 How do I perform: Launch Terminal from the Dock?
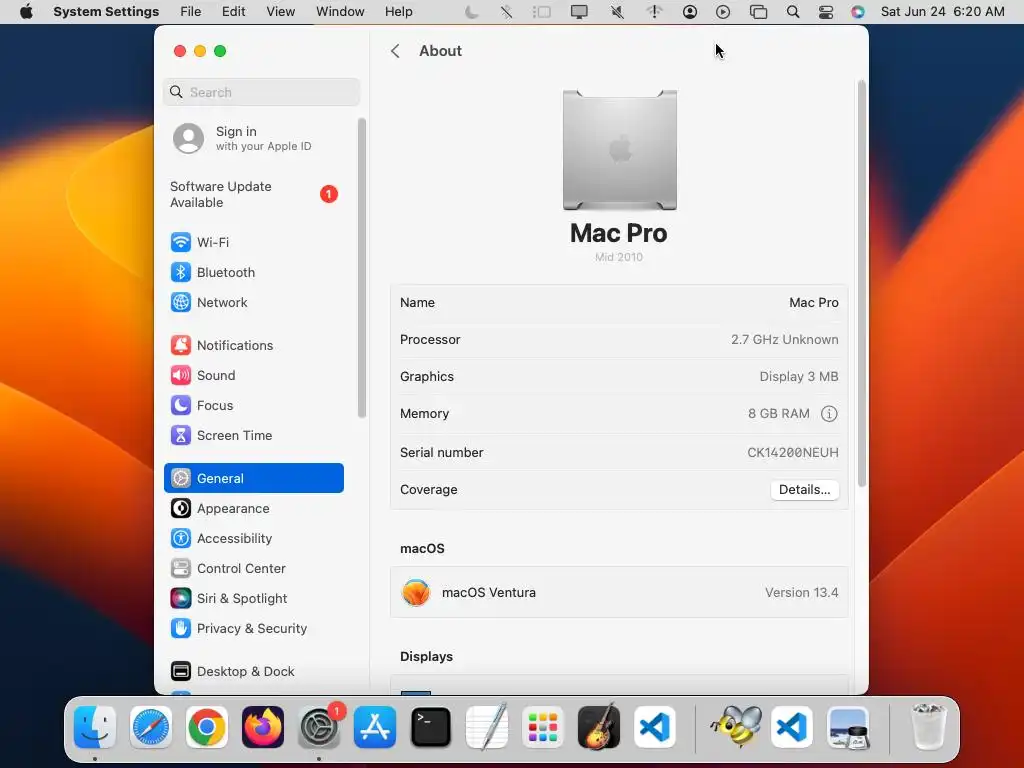(431, 727)
